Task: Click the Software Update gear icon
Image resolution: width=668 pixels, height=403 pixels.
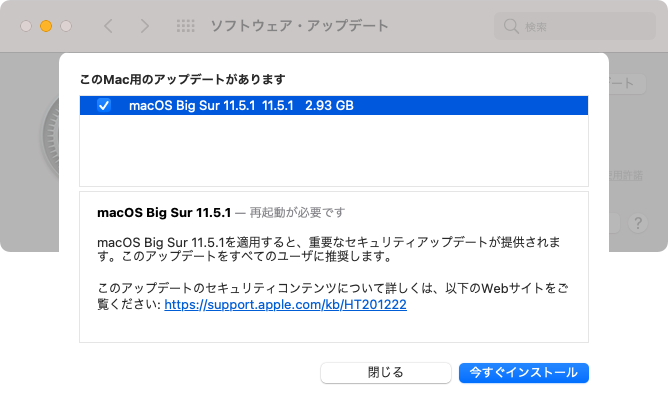Action: 50,138
